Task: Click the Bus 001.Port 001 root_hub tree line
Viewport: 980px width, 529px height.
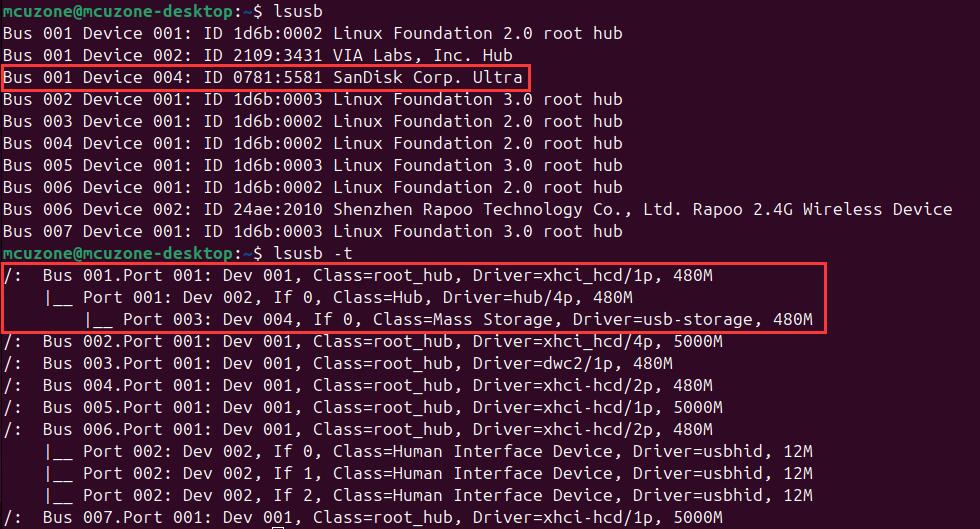Action: pyautogui.click(x=358, y=275)
